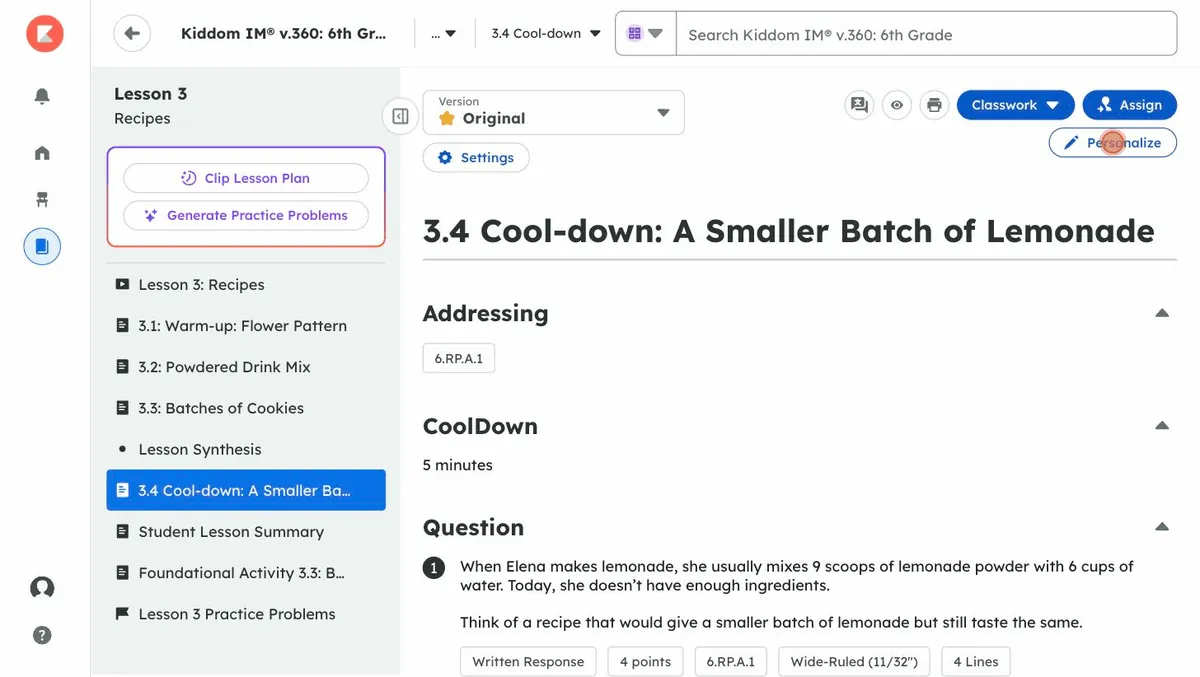Open the Classwork dropdown button
The height and width of the screenshot is (677, 1200).
[x=1015, y=105]
